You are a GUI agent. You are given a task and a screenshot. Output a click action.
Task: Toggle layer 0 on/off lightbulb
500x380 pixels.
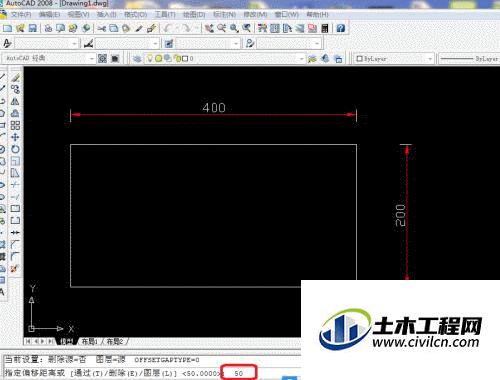pos(150,59)
